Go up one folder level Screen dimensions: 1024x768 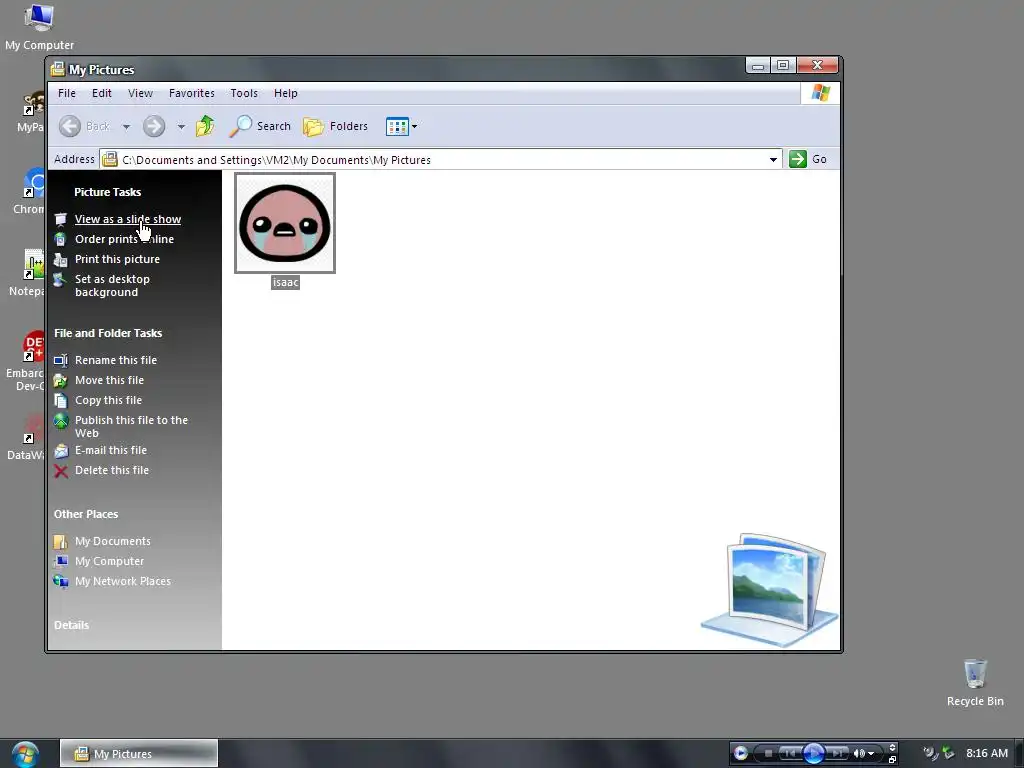tap(205, 125)
